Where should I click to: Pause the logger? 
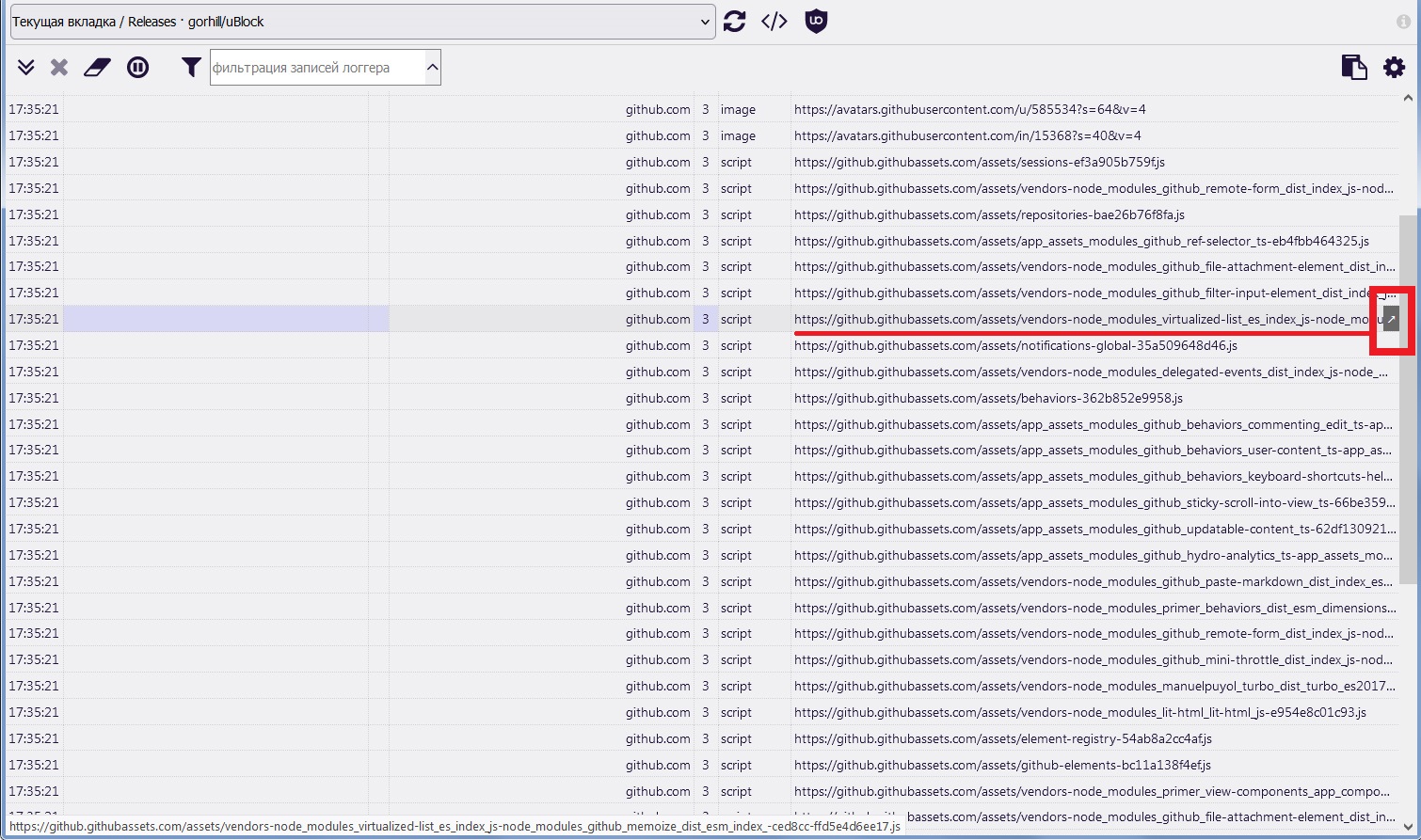point(137,67)
